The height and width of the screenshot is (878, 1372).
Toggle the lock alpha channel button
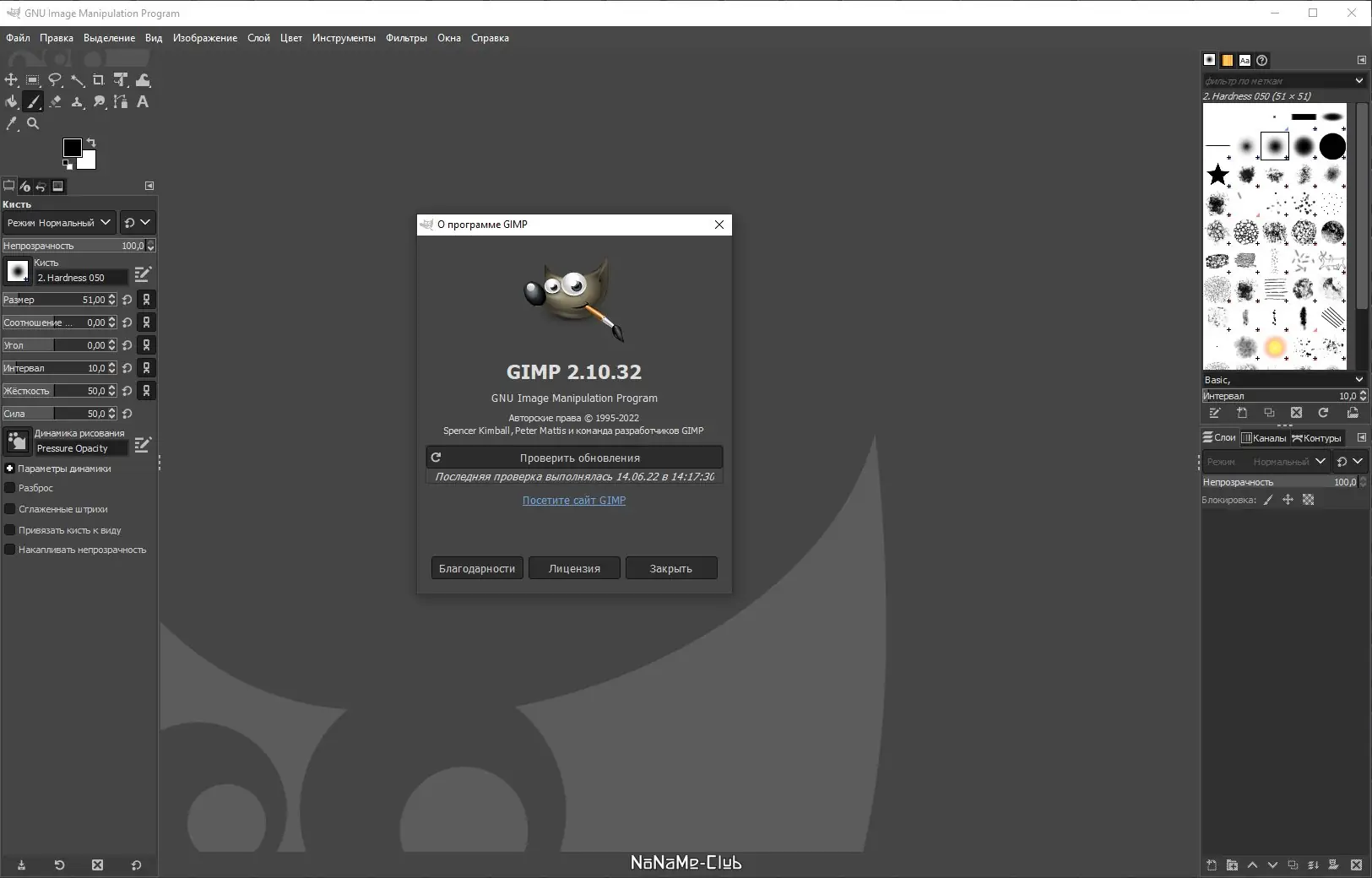click(x=1308, y=500)
